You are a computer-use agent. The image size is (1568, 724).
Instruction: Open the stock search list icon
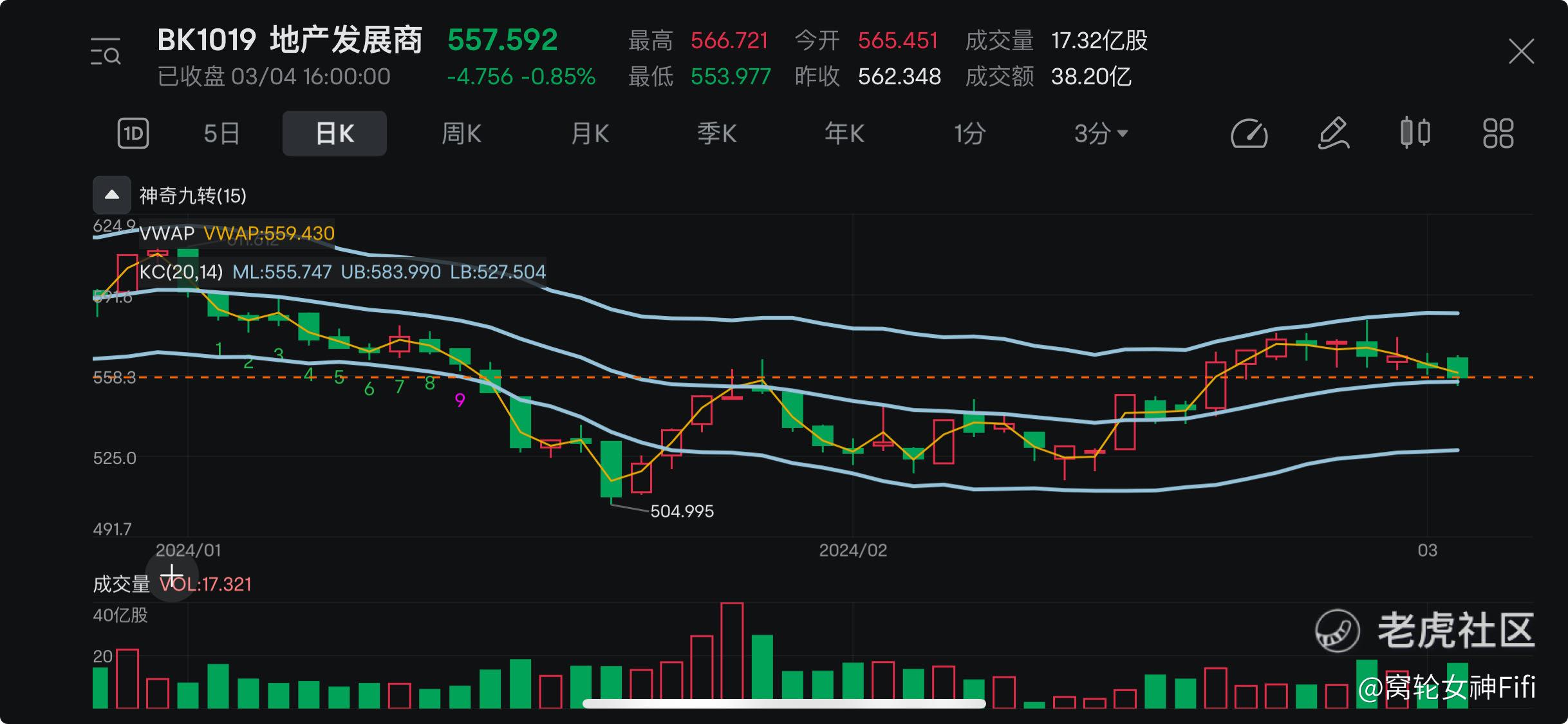tap(106, 52)
